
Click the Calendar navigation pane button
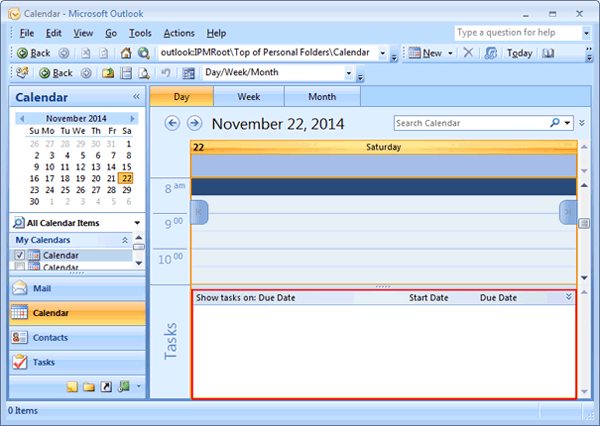pyautogui.click(x=77, y=313)
